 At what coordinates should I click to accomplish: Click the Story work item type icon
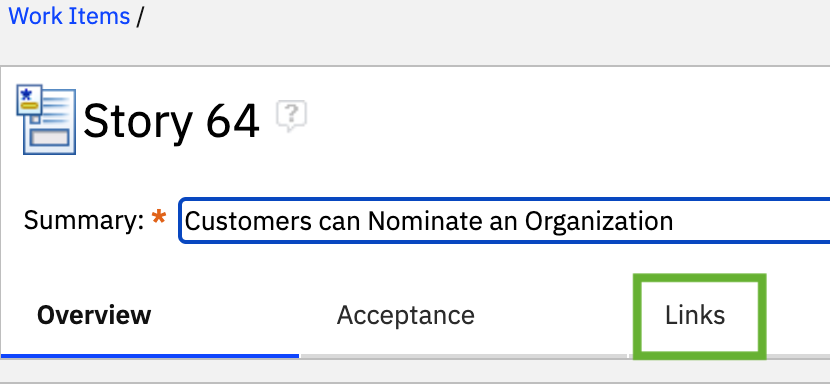(x=46, y=120)
